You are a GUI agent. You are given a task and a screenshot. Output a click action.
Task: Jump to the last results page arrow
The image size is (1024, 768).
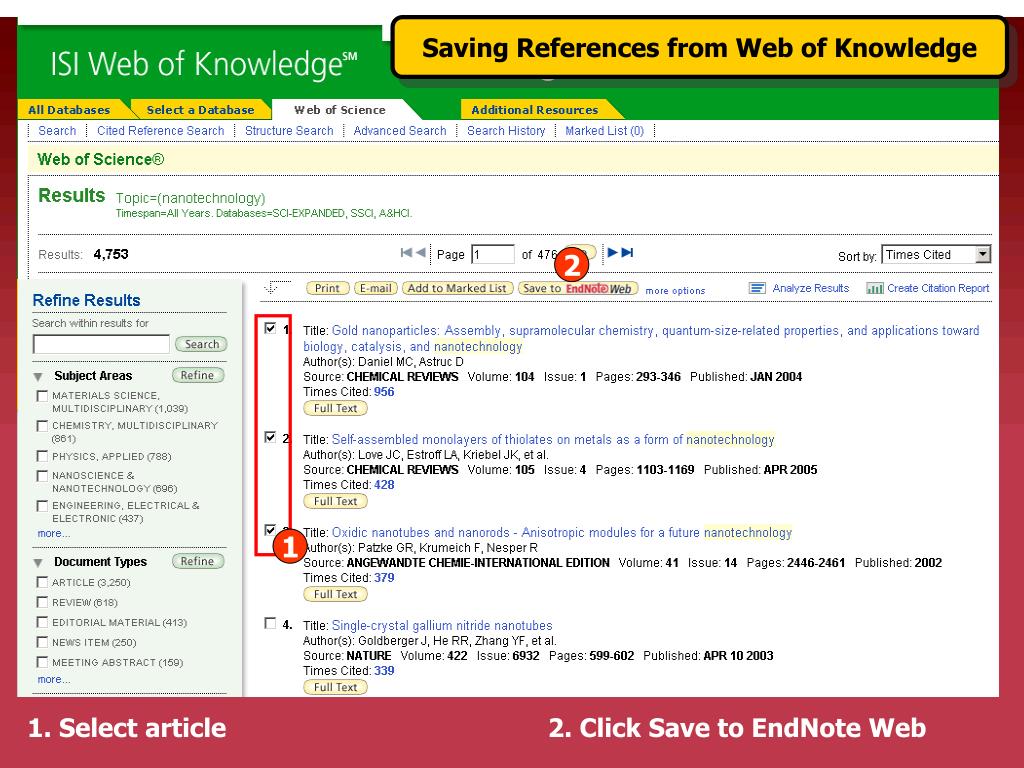click(x=628, y=253)
